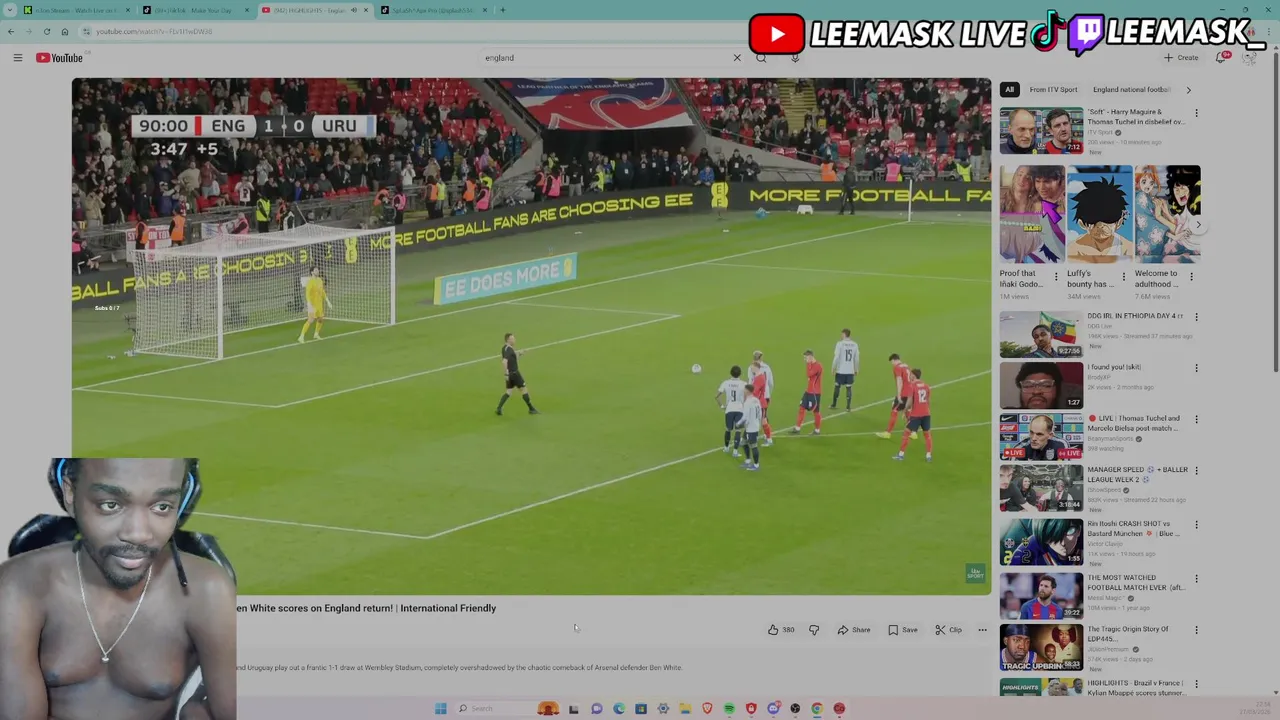Save video to a playlist
Screen dimensions: 1280x720
tap(903, 630)
